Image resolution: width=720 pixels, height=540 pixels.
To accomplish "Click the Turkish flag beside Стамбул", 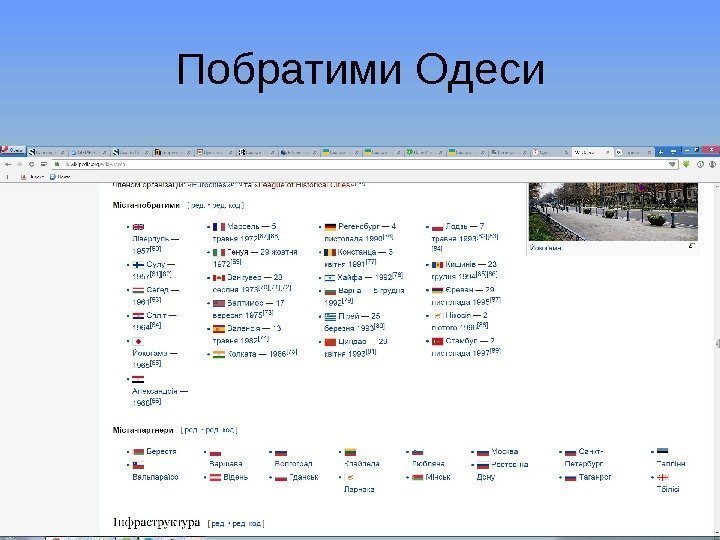I will [438, 341].
